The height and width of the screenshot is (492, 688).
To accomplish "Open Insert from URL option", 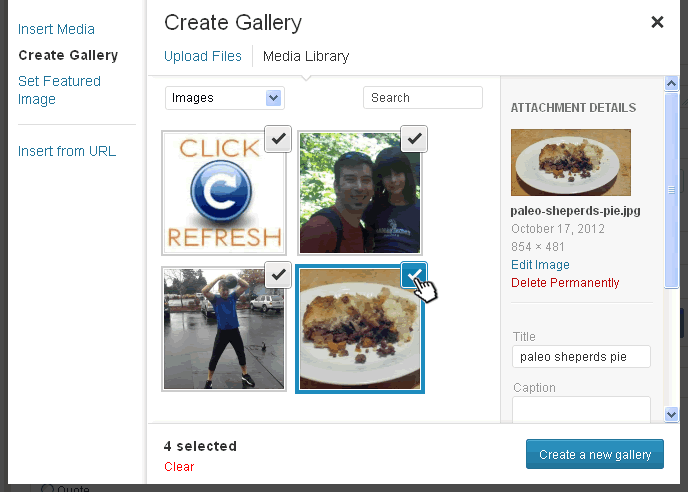I will 67,151.
